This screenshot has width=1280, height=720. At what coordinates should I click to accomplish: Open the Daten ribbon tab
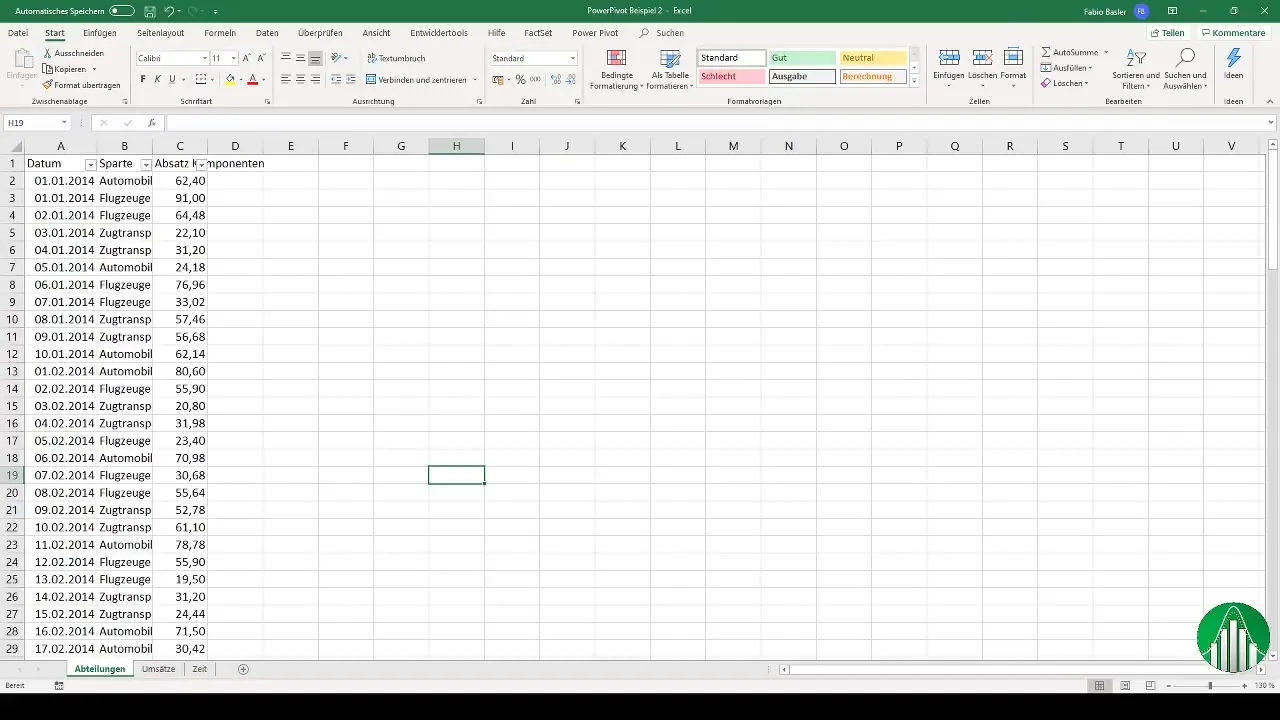pyautogui.click(x=267, y=33)
